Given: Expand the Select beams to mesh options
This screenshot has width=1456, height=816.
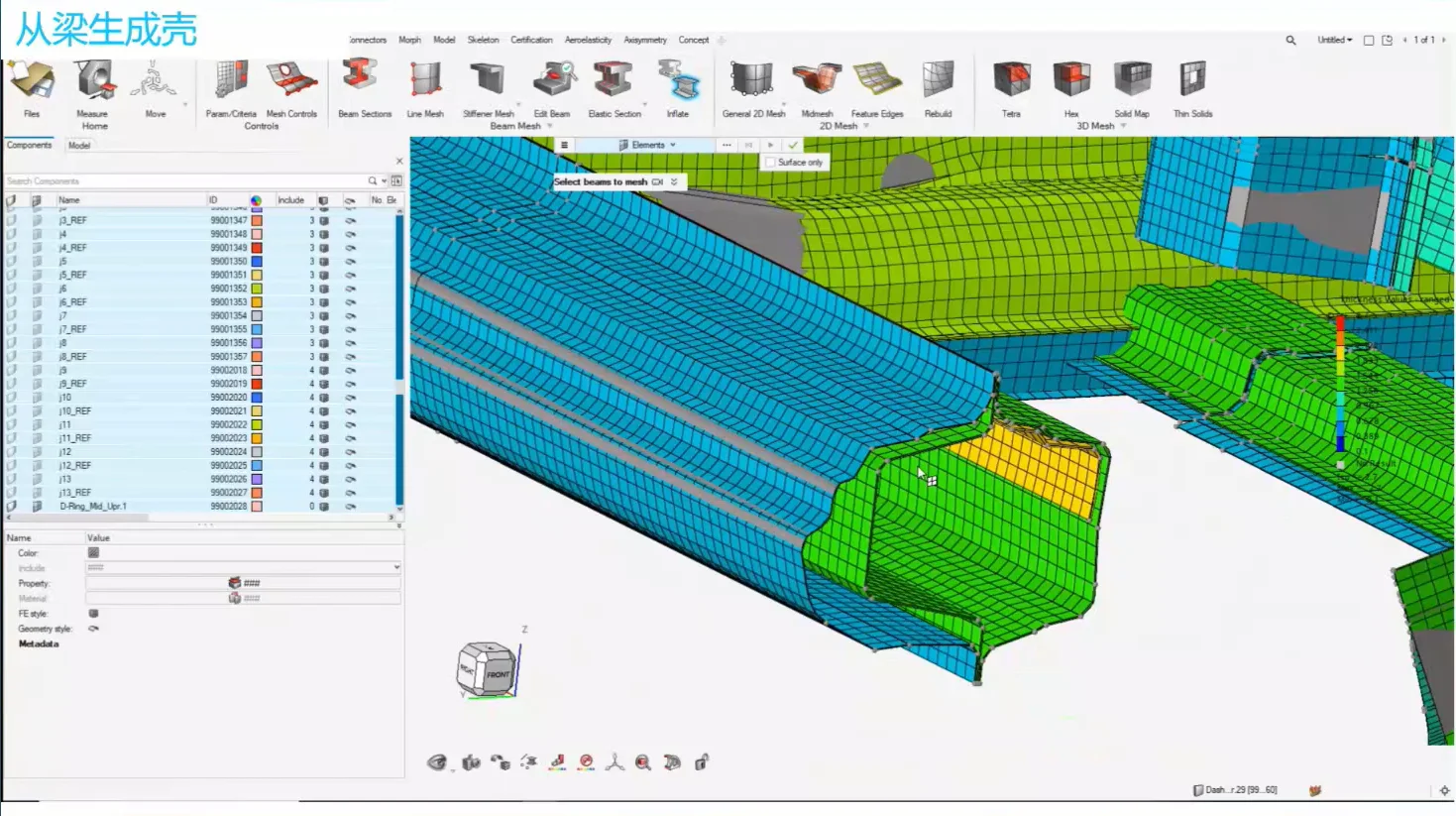Looking at the screenshot, I should tap(674, 182).
